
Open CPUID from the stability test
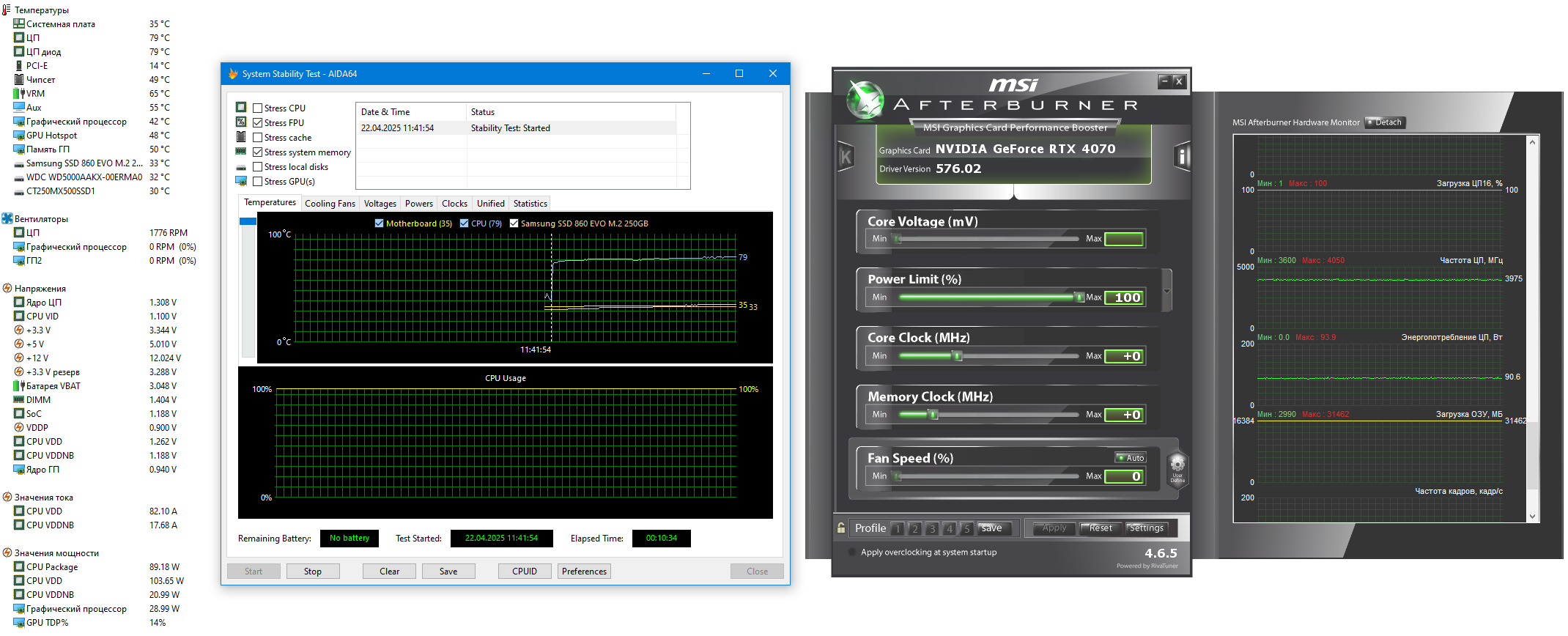525,572
